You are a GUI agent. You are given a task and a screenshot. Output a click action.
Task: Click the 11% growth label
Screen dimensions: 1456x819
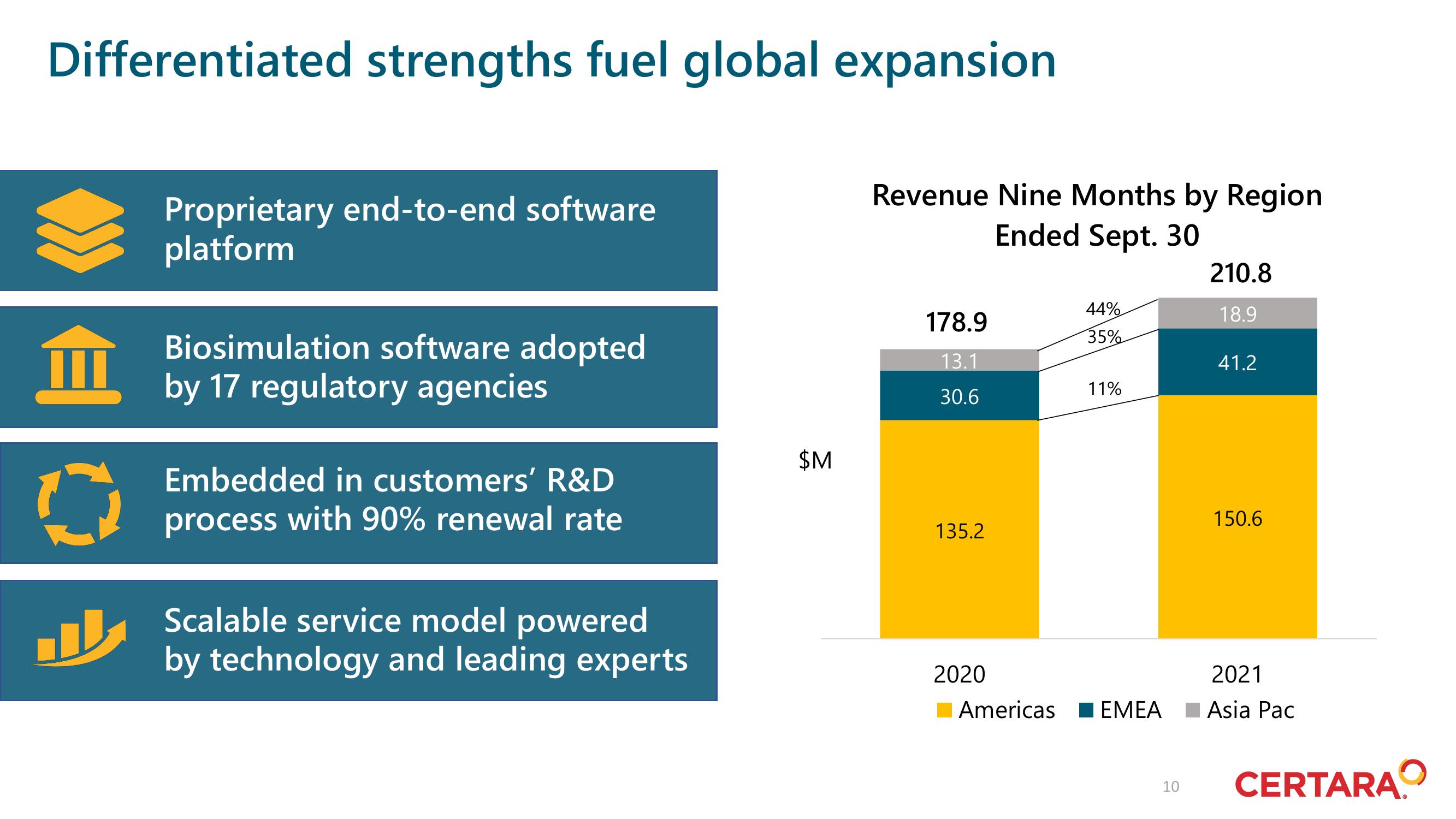coord(1104,389)
